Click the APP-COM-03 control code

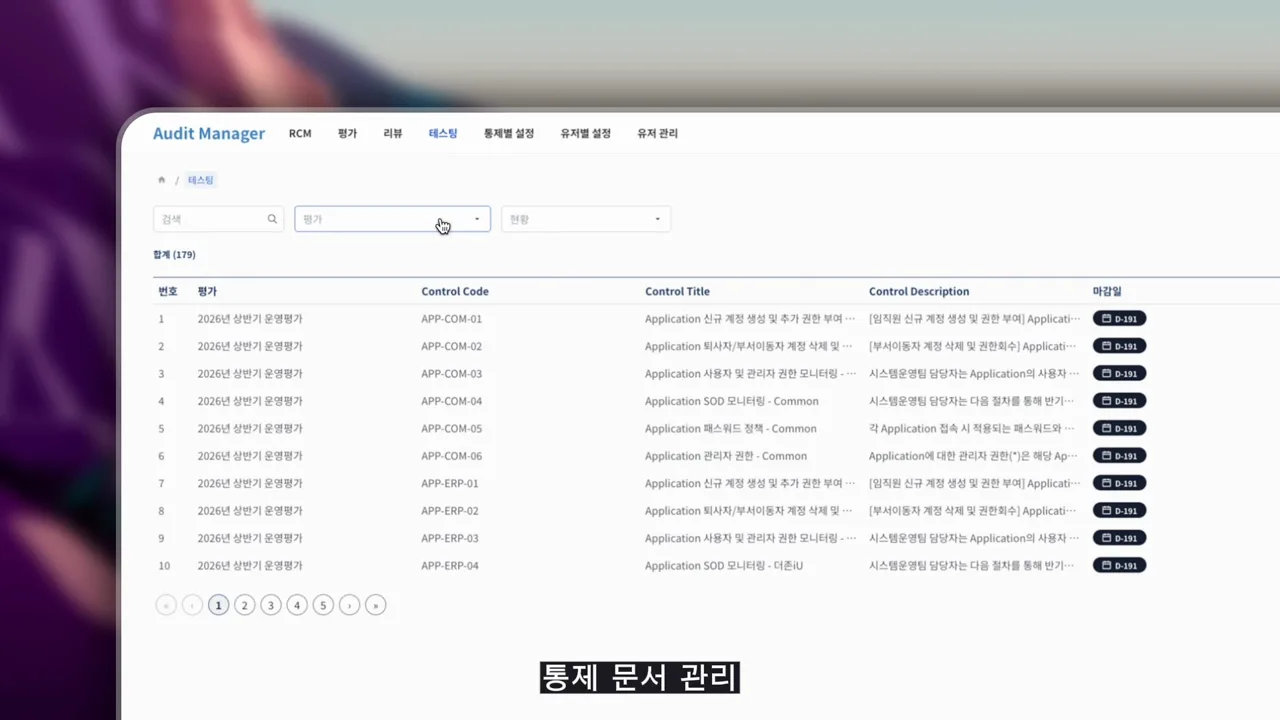tap(452, 374)
